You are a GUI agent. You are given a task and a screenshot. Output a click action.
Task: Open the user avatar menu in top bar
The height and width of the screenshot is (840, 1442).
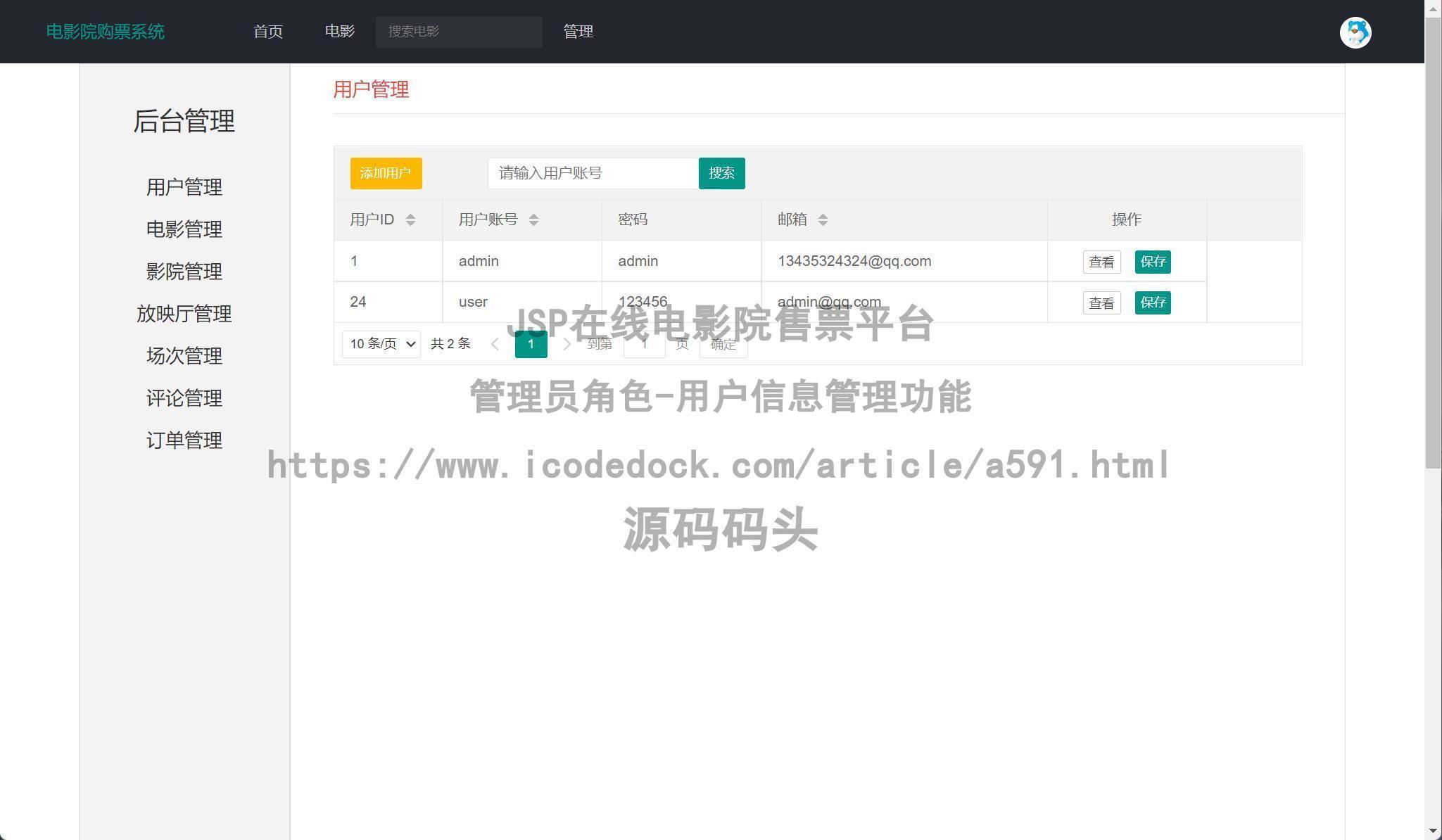(x=1355, y=32)
